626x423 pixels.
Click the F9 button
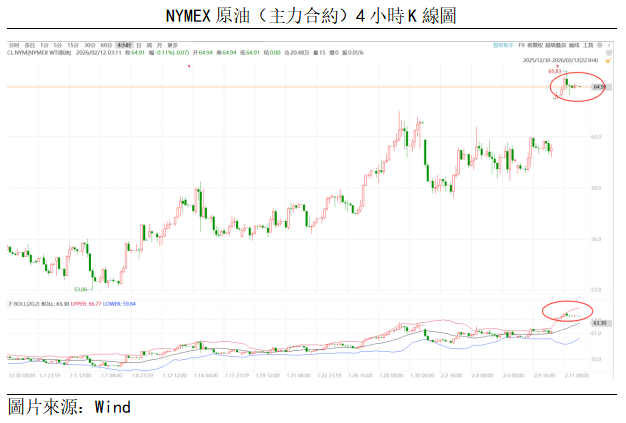click(x=523, y=45)
